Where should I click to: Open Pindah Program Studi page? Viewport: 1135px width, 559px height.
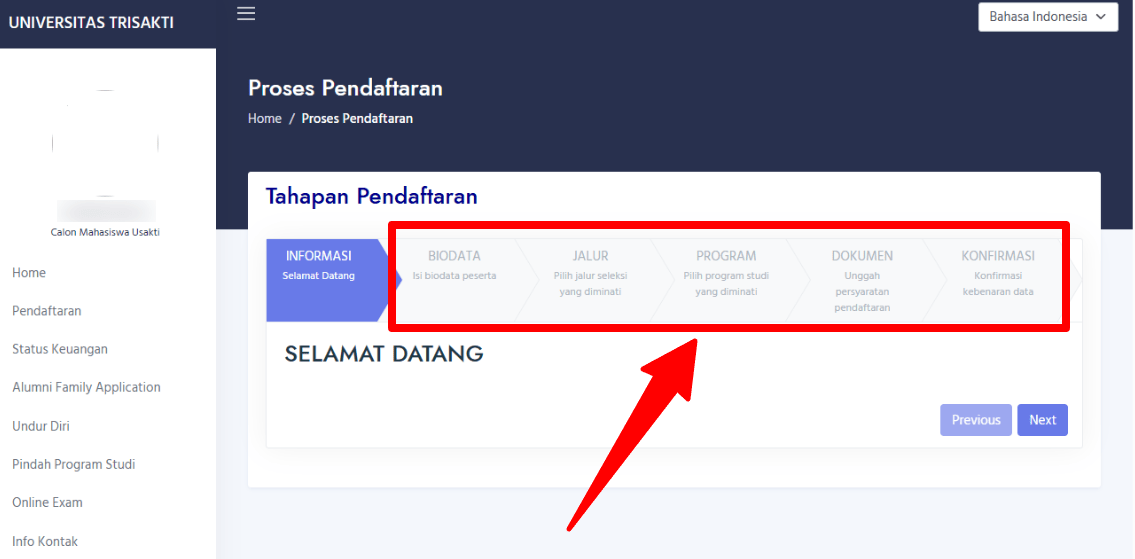click(74, 464)
